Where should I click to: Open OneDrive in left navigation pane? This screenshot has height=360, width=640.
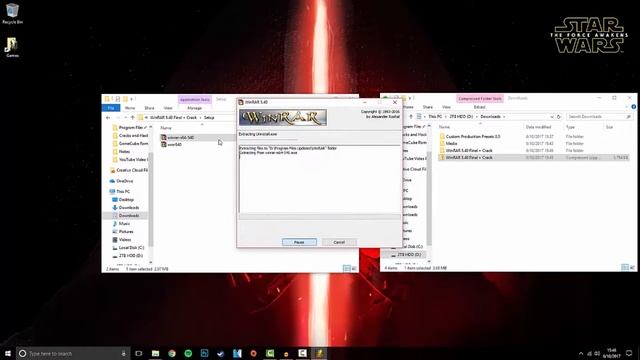pos(122,181)
